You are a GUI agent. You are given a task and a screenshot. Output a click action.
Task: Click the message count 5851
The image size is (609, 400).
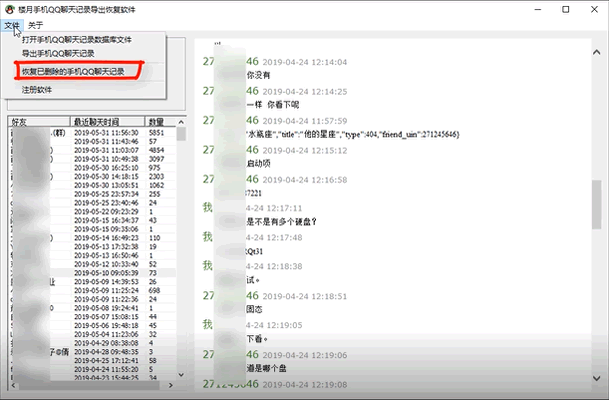coord(157,133)
